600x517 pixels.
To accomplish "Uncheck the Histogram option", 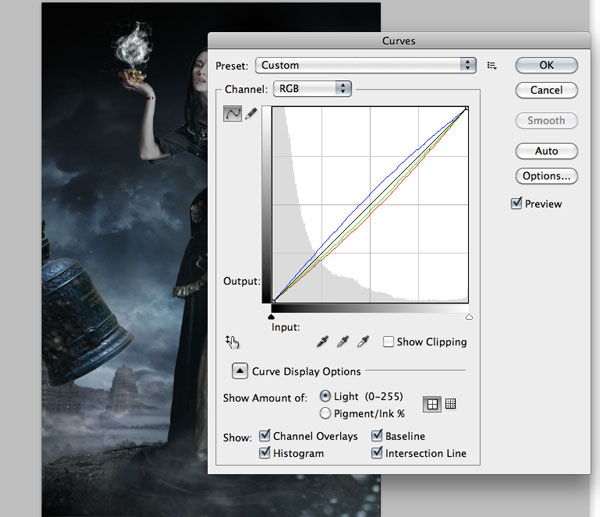I will pos(265,453).
